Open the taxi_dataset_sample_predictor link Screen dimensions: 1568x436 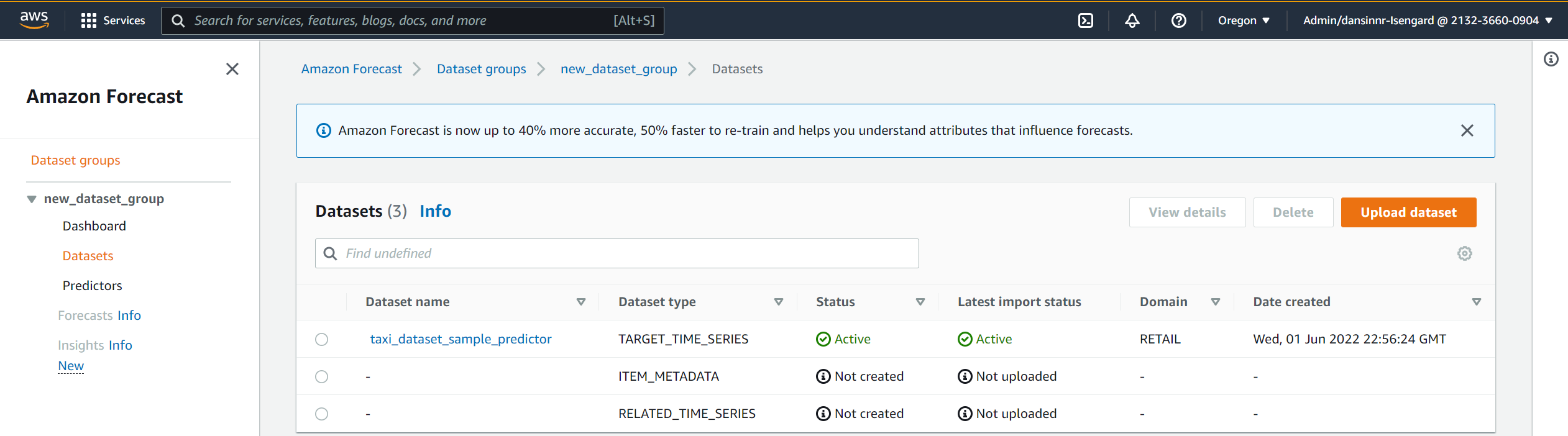click(x=461, y=339)
